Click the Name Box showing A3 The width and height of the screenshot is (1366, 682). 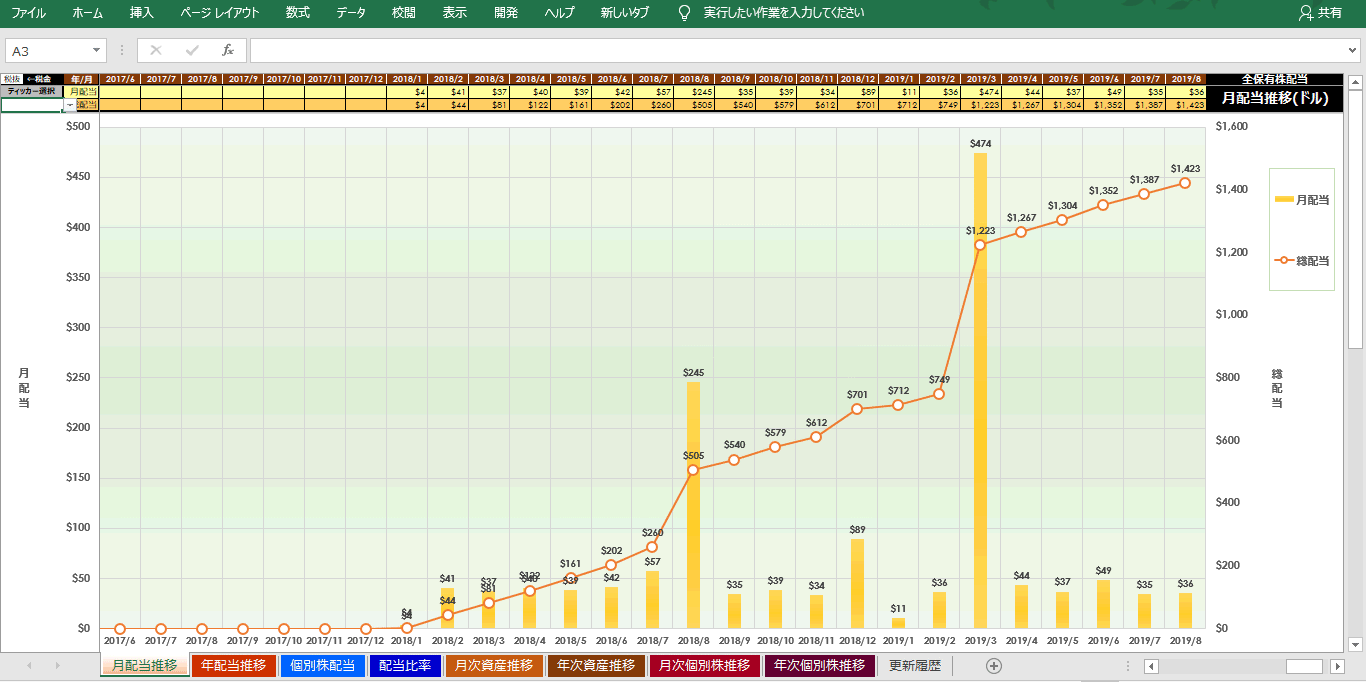pyautogui.click(x=50, y=50)
